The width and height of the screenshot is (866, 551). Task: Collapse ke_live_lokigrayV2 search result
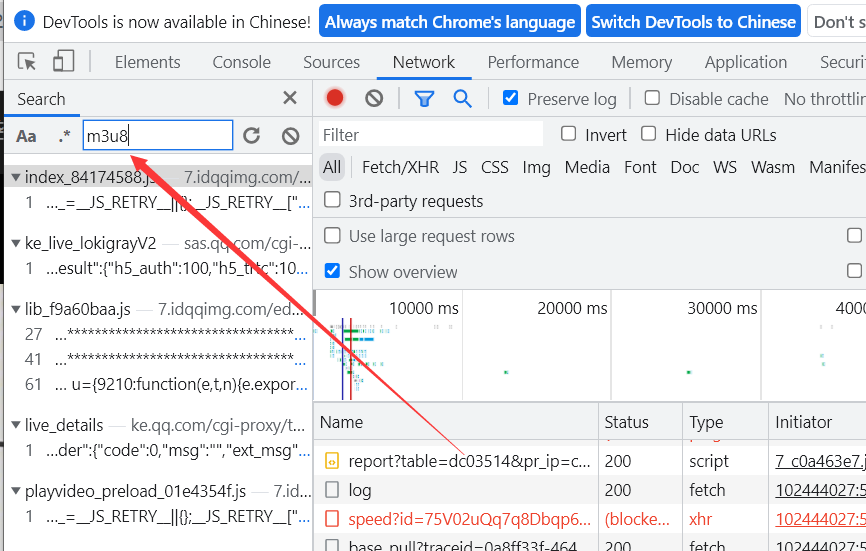coord(16,243)
